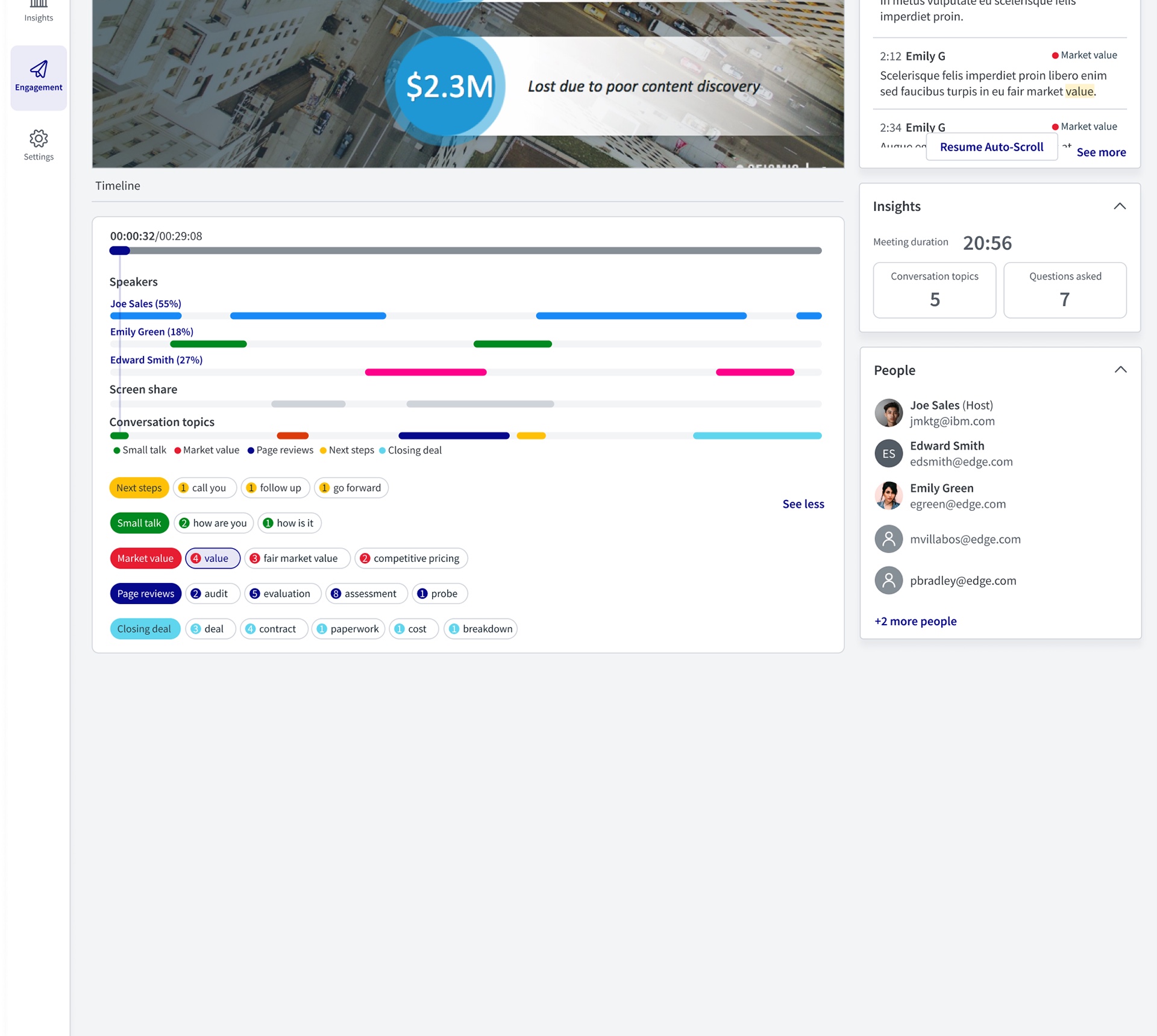Click See more in transcript
This screenshot has height=1036, width=1157.
(x=1101, y=152)
